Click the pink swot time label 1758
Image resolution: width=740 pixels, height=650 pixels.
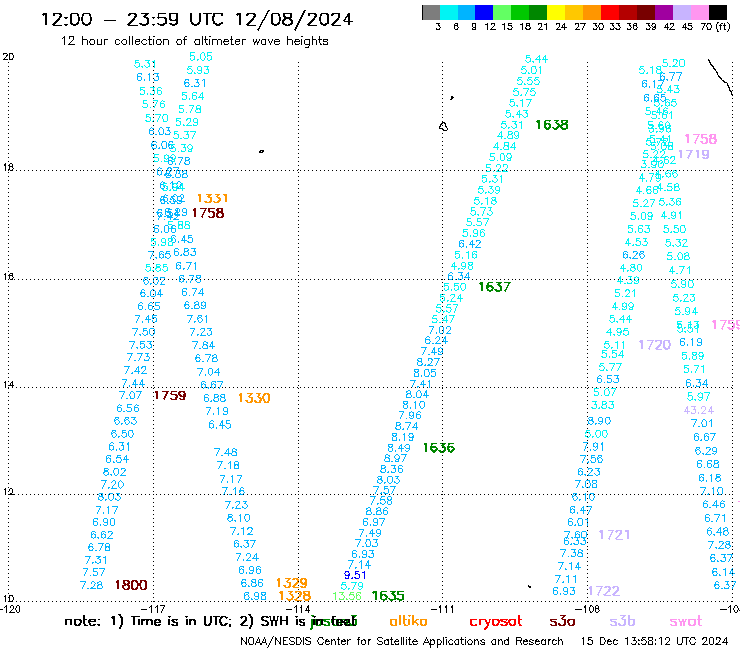pos(701,139)
